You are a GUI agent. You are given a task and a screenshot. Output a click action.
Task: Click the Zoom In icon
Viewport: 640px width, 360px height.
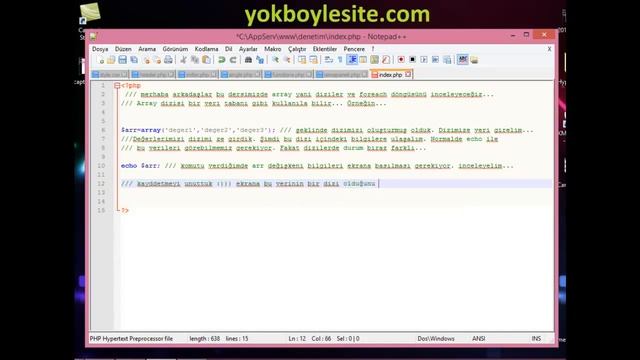coord(275,60)
